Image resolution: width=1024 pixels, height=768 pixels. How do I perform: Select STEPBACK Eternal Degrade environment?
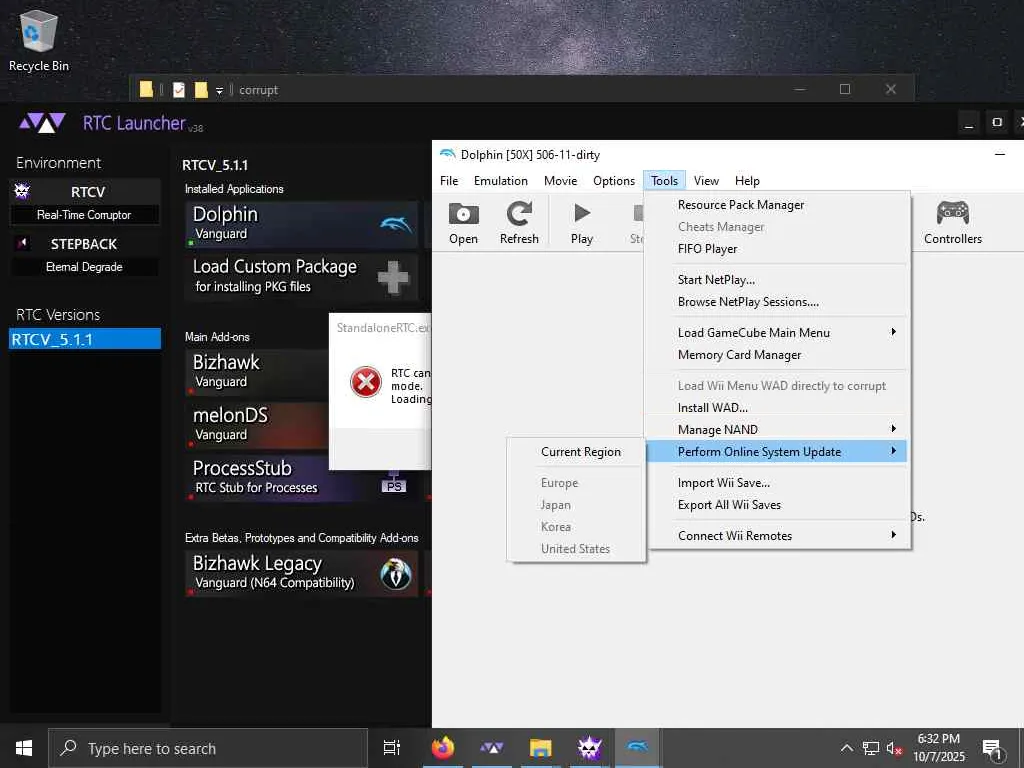coord(84,254)
